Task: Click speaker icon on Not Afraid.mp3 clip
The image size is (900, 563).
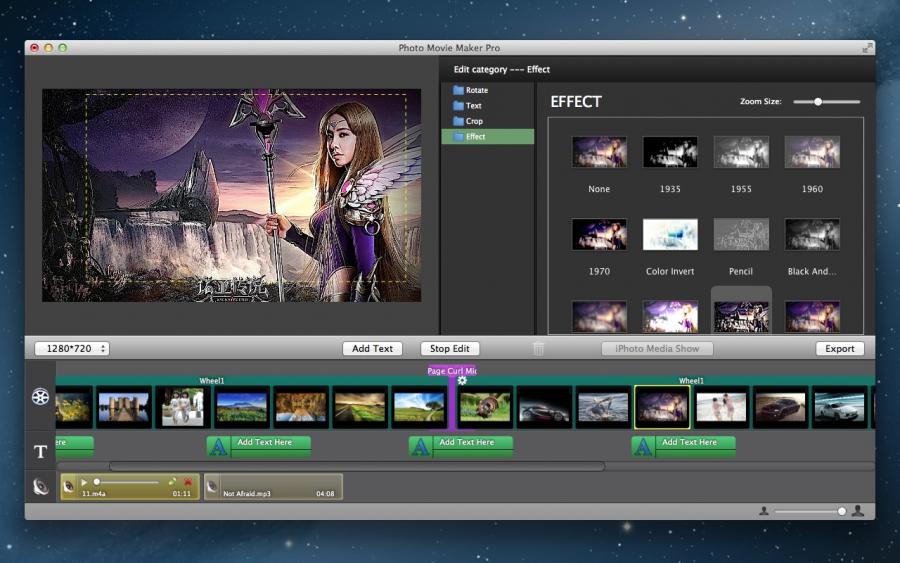Action: coord(212,487)
